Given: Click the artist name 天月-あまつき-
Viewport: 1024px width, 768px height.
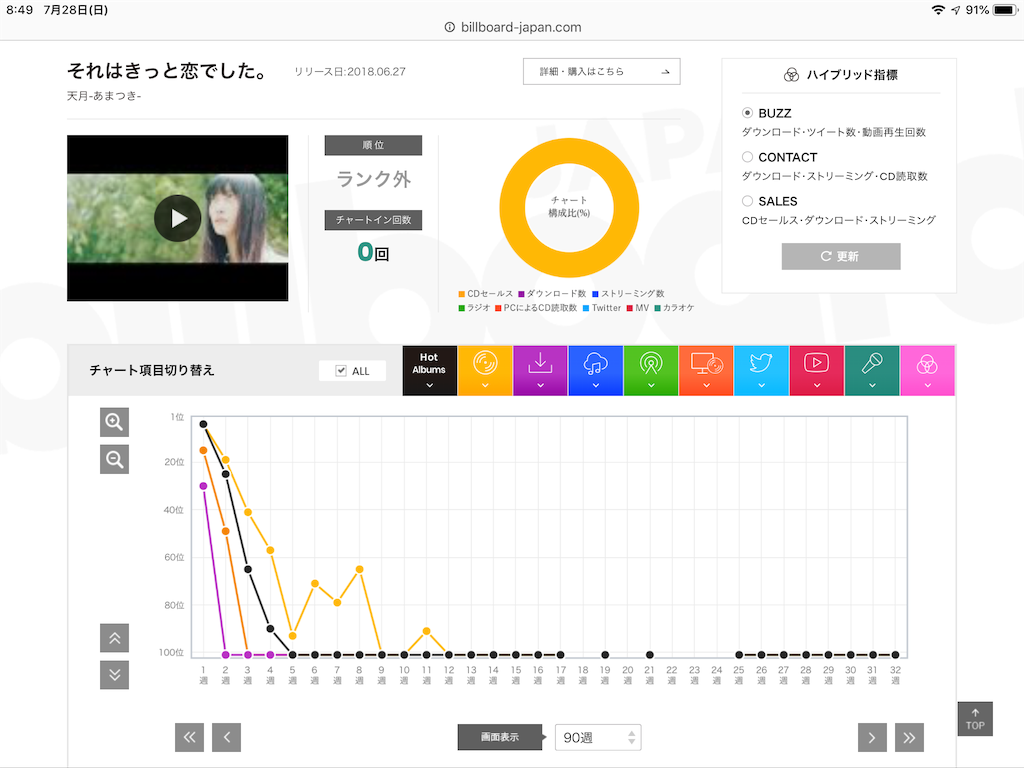Looking at the screenshot, I should 104,96.
